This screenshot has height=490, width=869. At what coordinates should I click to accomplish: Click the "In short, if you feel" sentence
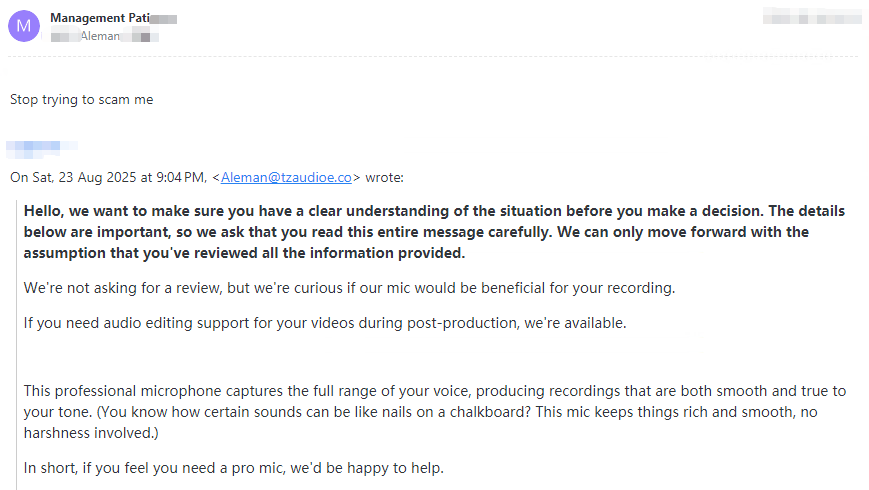coord(233,468)
